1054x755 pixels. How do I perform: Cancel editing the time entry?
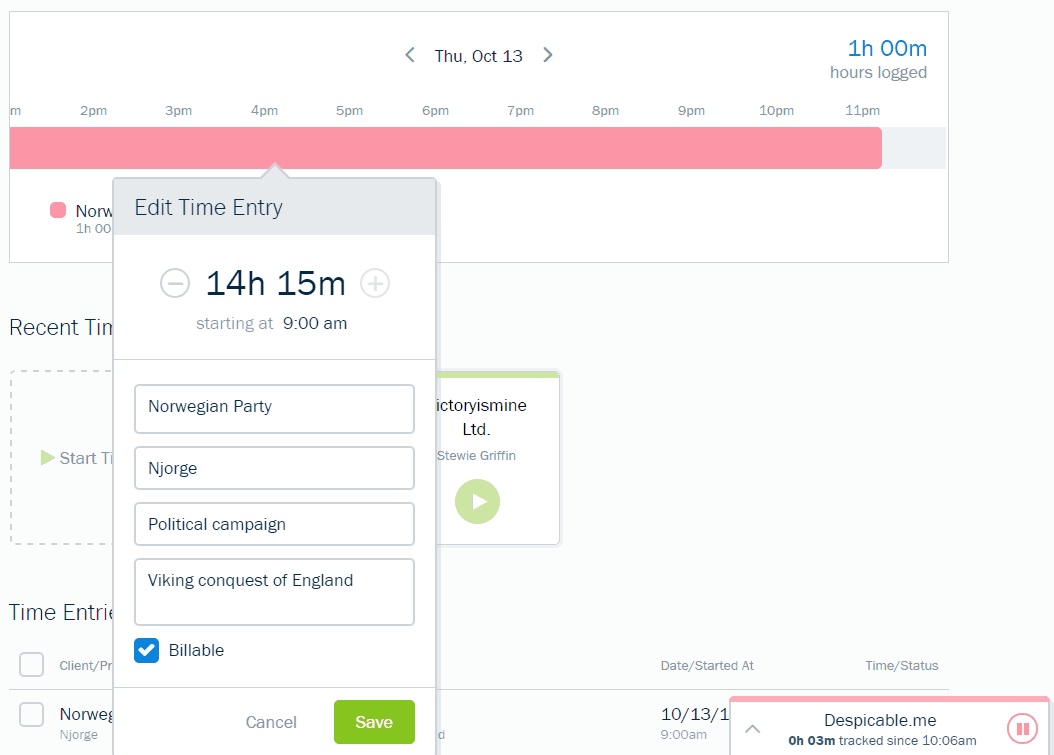[271, 721]
